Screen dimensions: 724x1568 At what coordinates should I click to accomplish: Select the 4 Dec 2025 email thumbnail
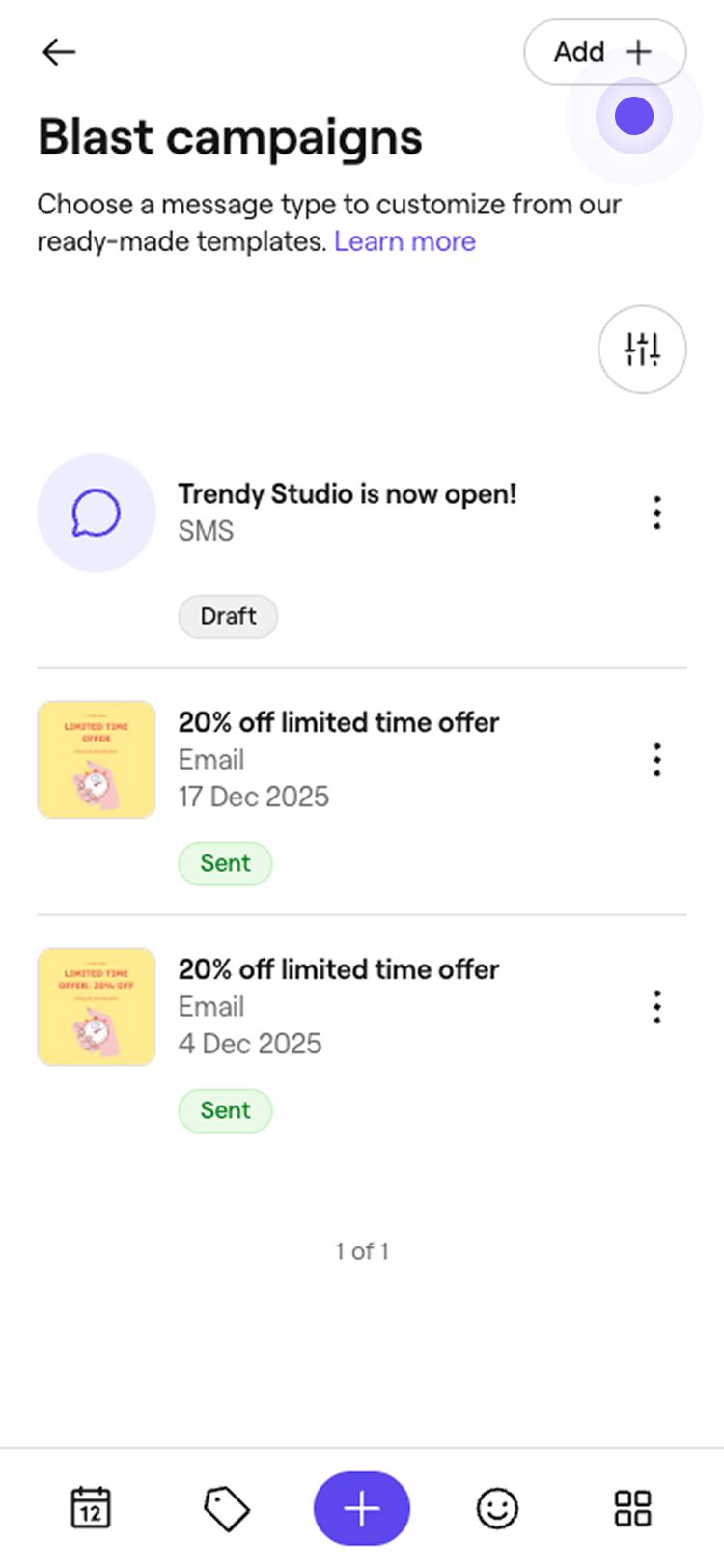pyautogui.click(x=96, y=1007)
